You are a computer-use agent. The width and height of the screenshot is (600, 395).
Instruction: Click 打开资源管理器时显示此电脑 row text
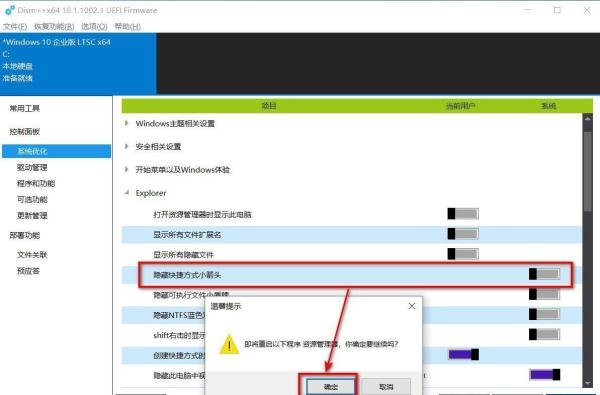point(202,214)
